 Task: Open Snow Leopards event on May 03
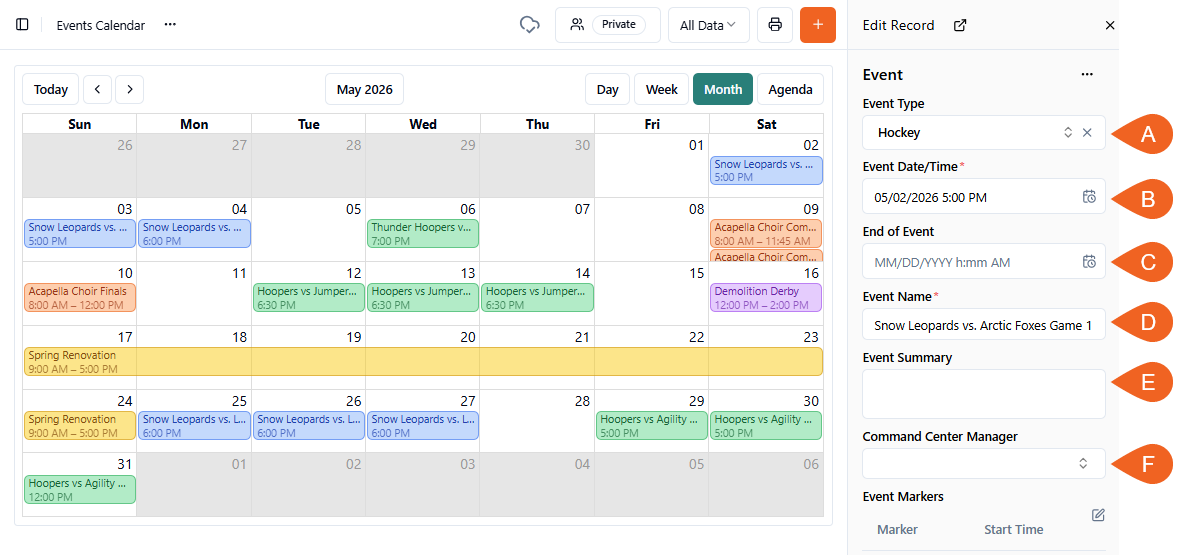coord(80,234)
